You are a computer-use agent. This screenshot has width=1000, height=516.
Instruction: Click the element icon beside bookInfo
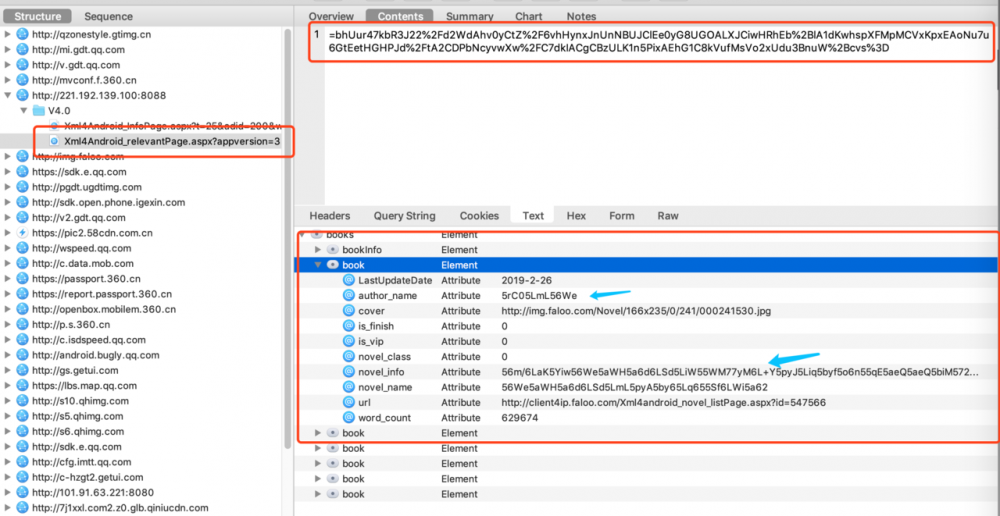point(332,249)
